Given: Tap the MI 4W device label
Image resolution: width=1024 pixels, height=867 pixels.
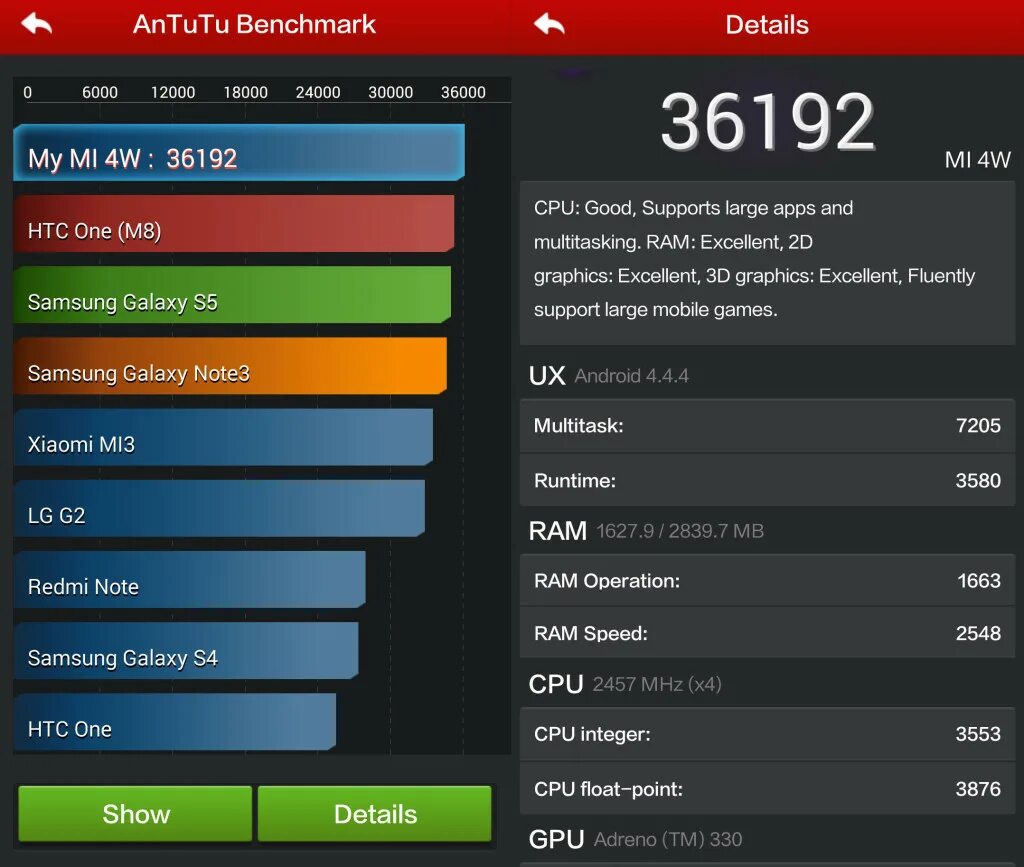Looking at the screenshot, I should pos(977,160).
